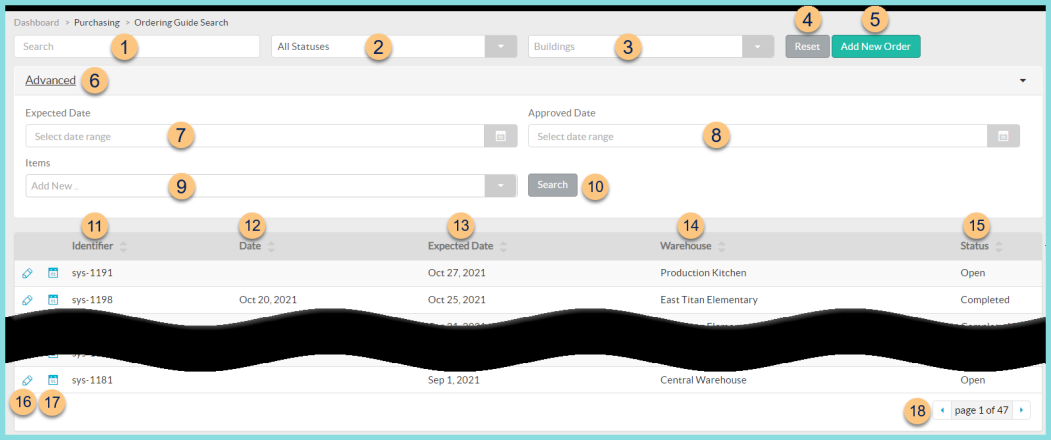Image resolution: width=1051 pixels, height=440 pixels.
Task: Click the Oct 27, 2021 expected date
Action: 456,273
